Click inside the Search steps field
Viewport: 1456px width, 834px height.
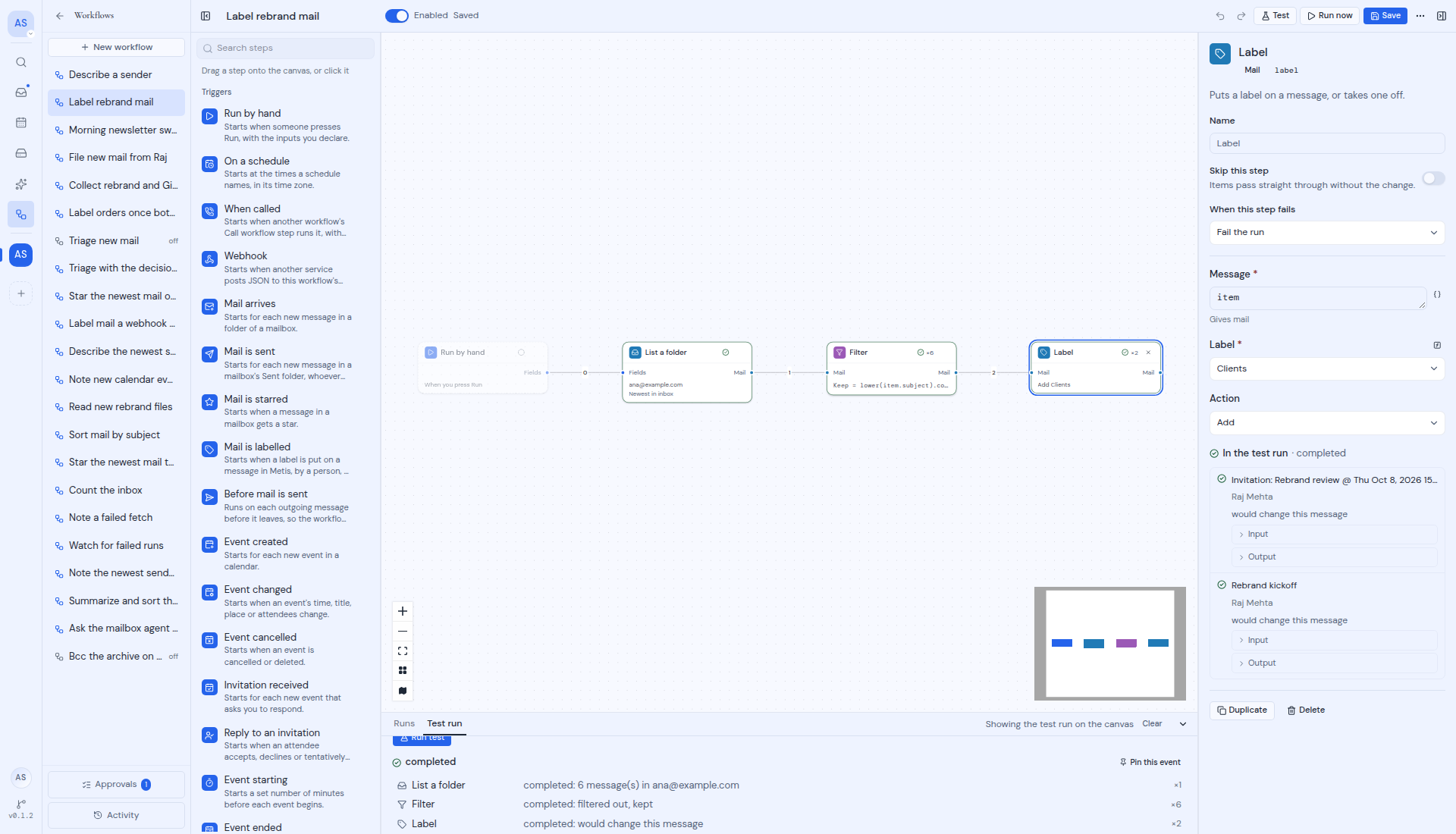(285, 48)
